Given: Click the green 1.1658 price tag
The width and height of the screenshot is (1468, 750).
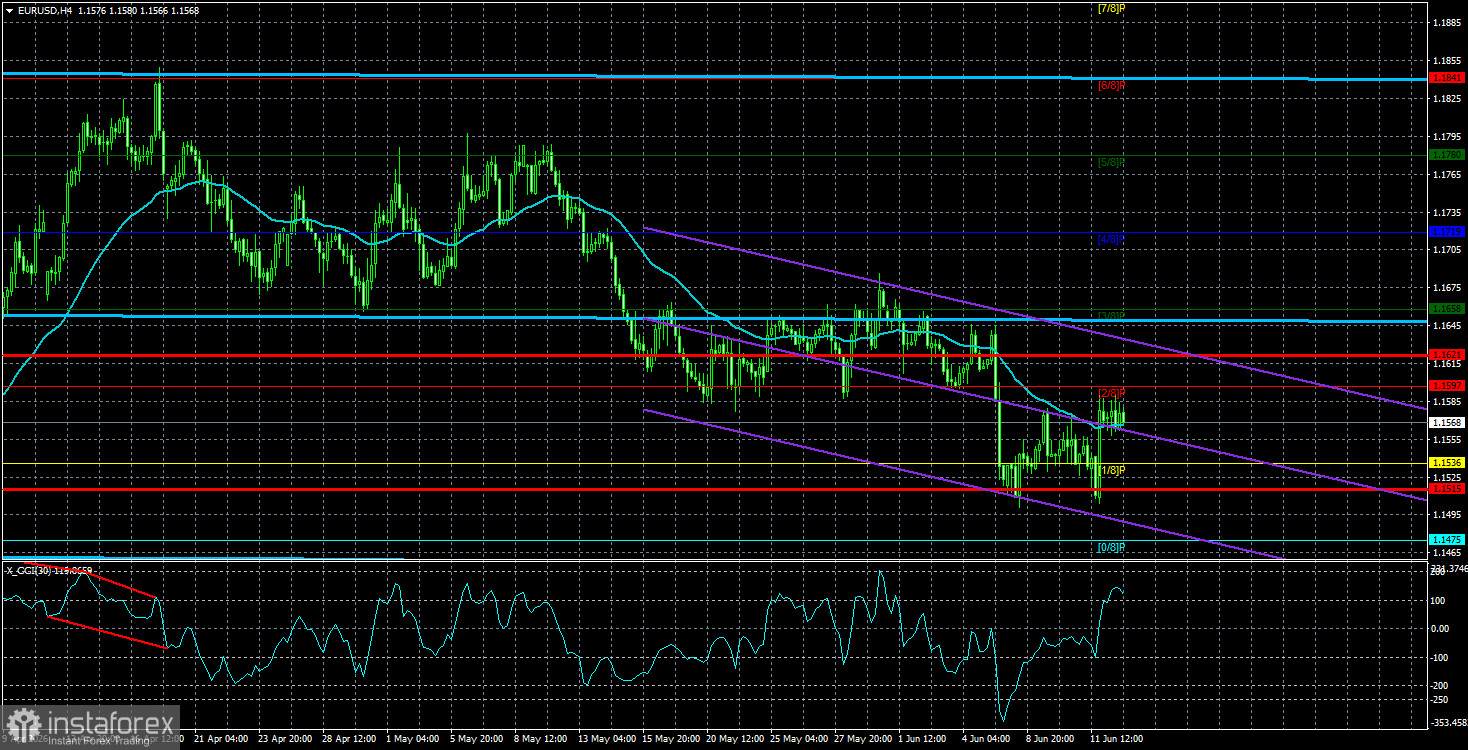Looking at the screenshot, I should [1447, 309].
